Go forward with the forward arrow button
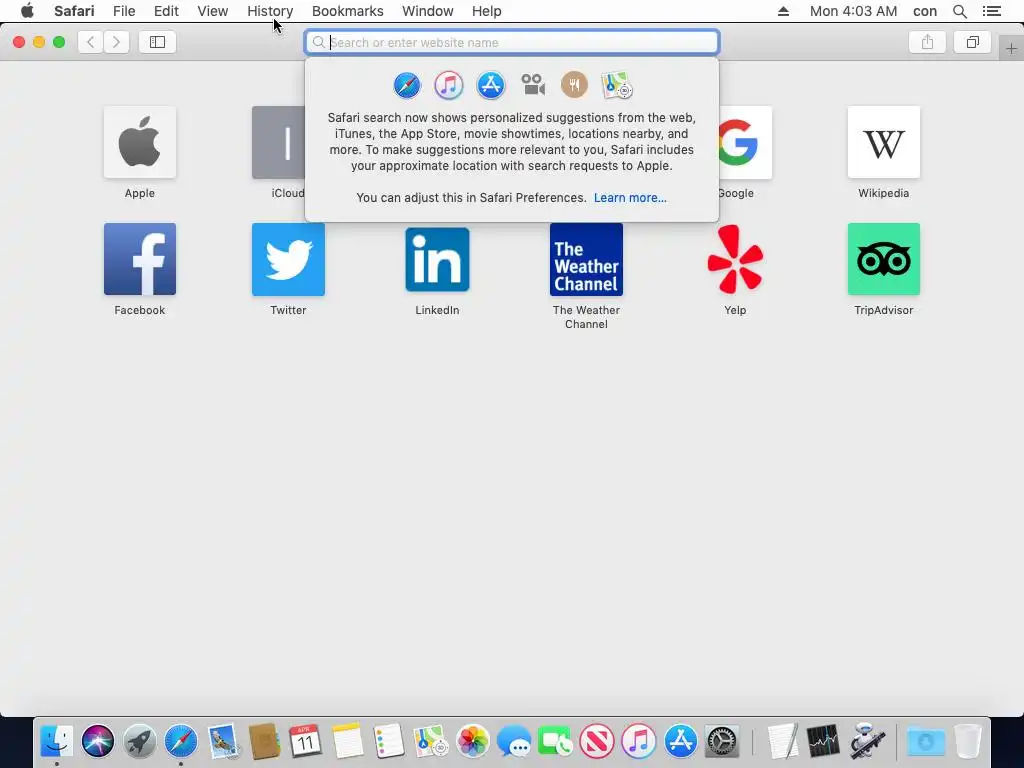 tap(116, 42)
